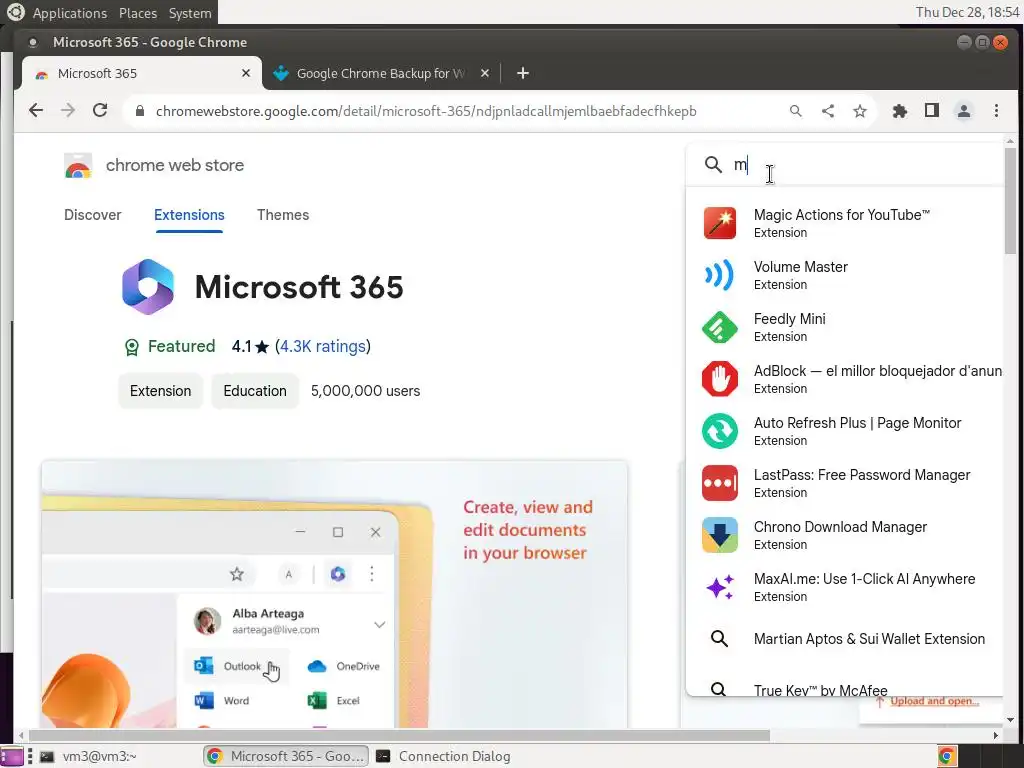Click the Microsoft 365 extension logo

[148, 287]
